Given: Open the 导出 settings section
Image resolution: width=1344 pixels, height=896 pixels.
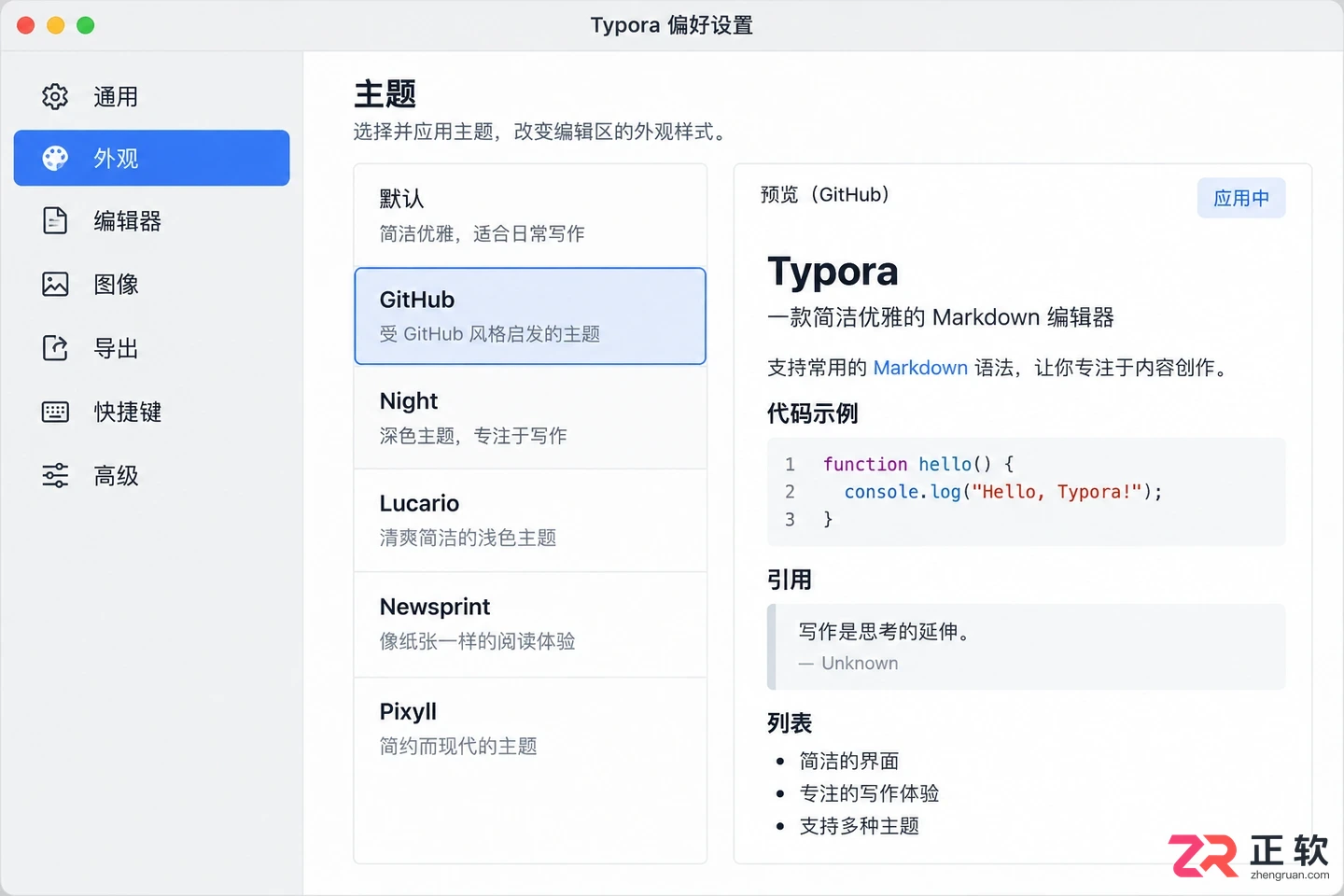Looking at the screenshot, I should [x=151, y=348].
